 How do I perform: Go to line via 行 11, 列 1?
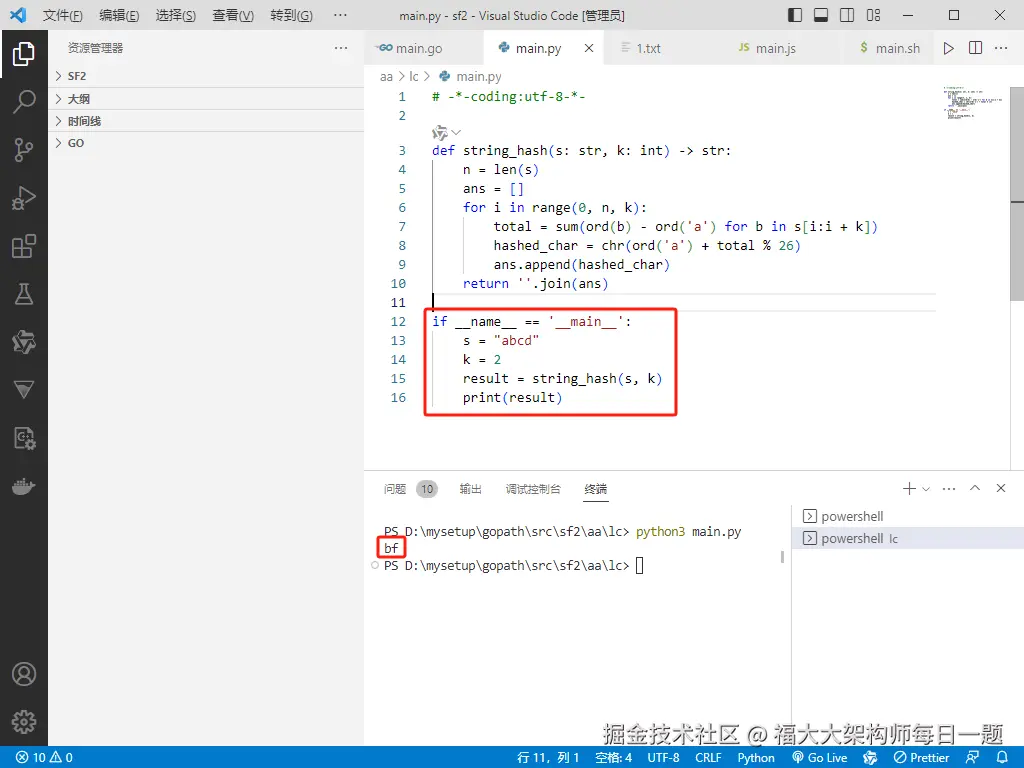click(x=548, y=758)
